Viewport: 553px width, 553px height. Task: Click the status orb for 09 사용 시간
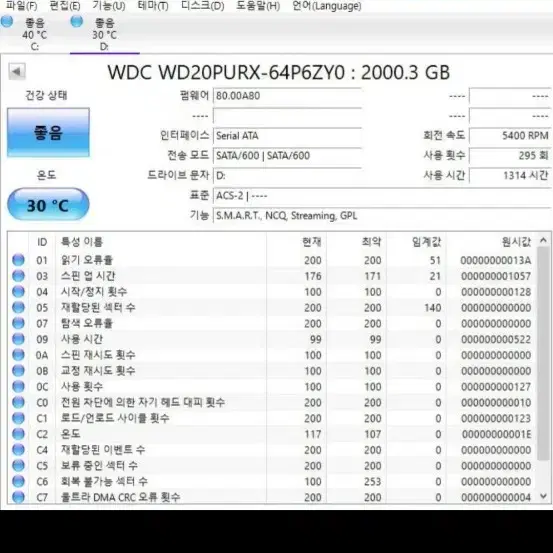(18, 339)
